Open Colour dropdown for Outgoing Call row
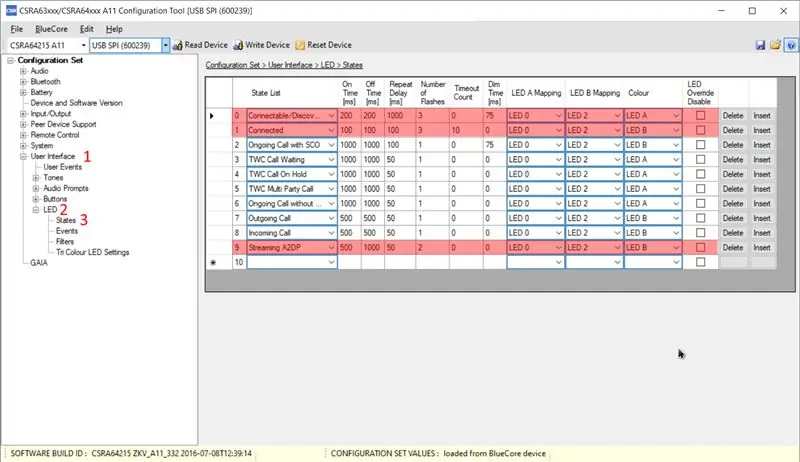 tap(676, 218)
